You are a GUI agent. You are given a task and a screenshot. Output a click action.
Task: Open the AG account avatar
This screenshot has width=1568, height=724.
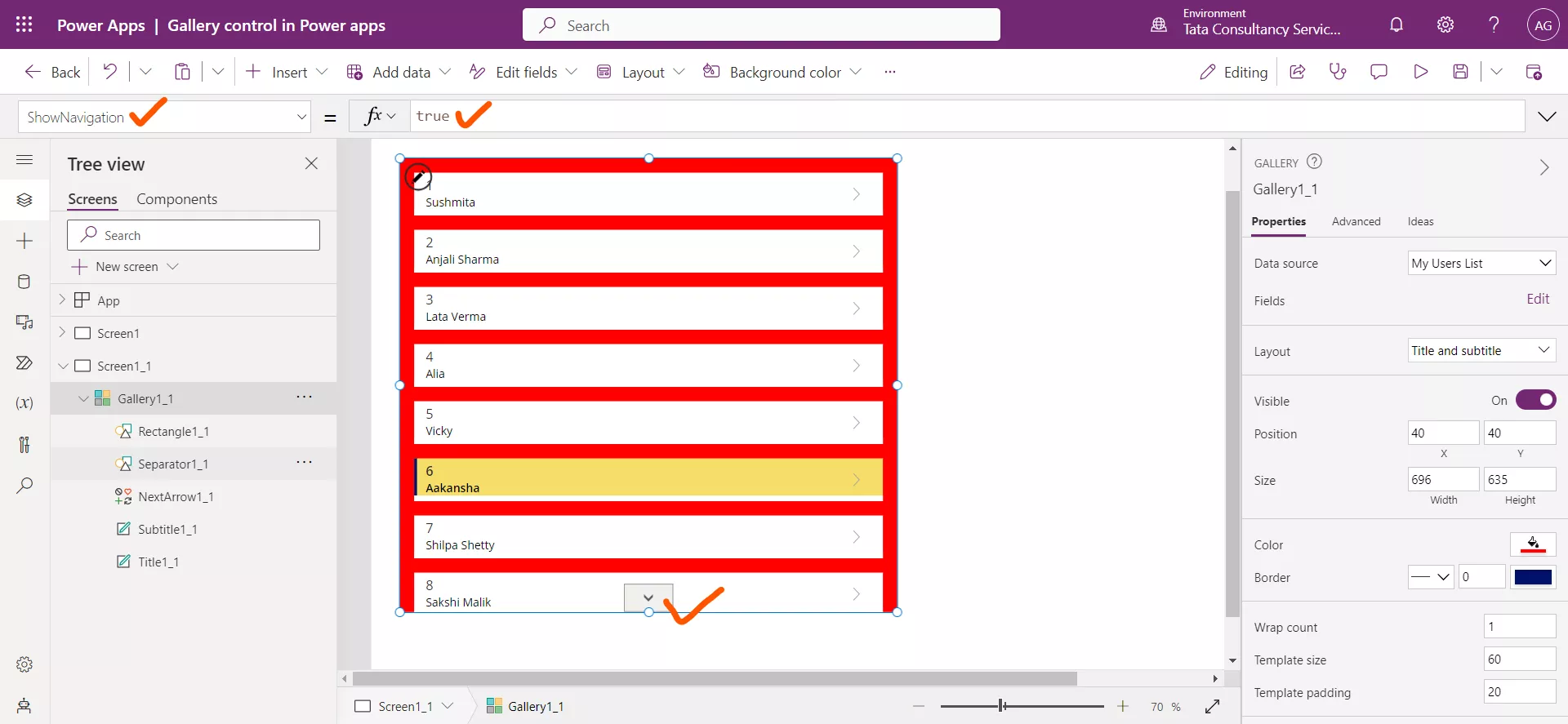click(1543, 25)
